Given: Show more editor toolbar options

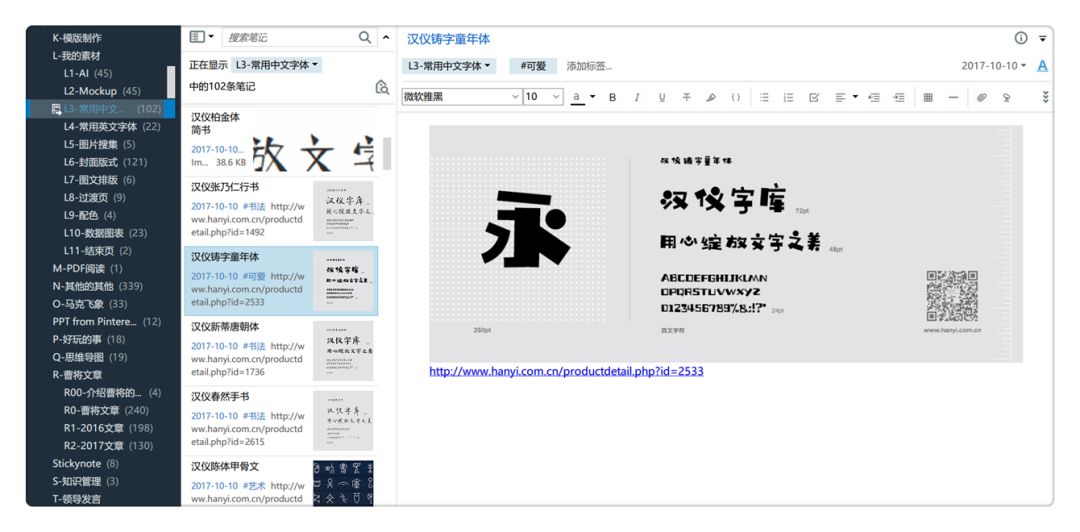Looking at the screenshot, I should point(1046,97).
